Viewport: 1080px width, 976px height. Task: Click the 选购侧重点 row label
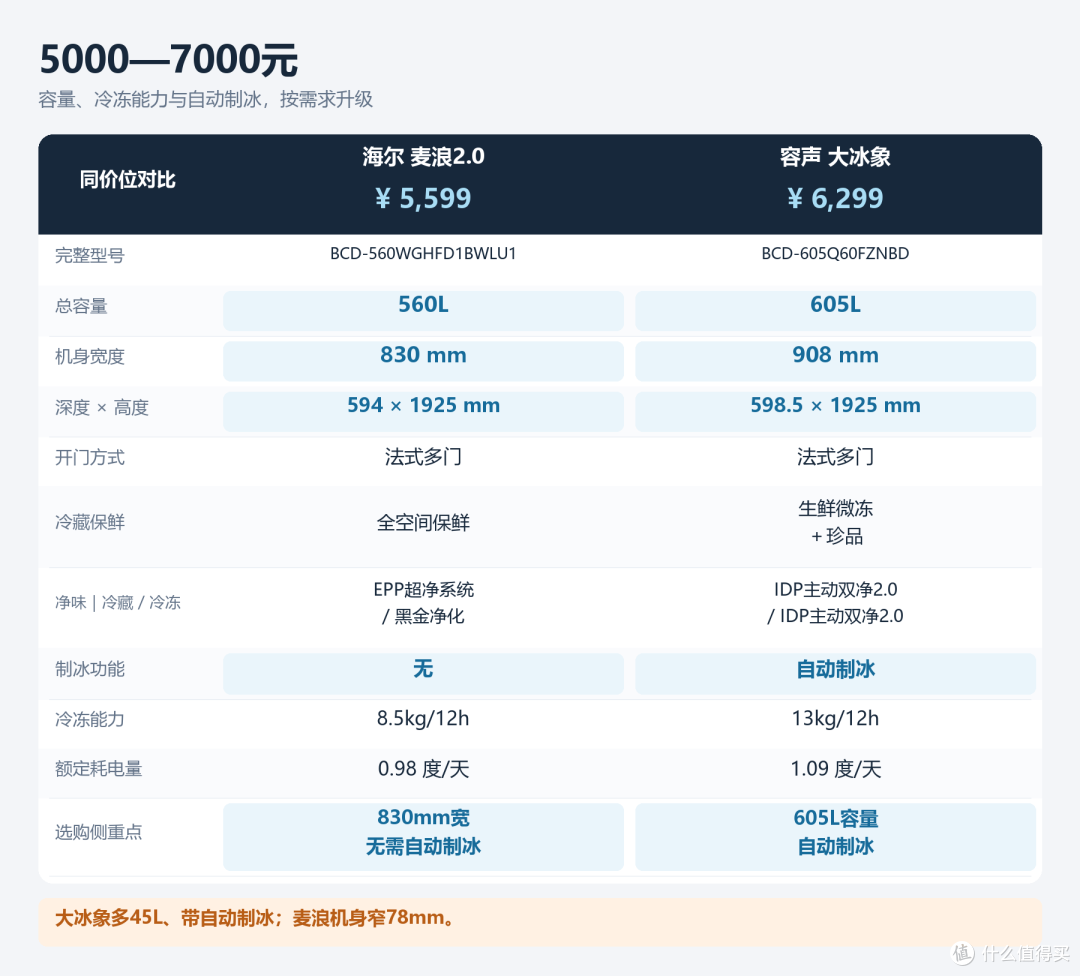tap(98, 832)
